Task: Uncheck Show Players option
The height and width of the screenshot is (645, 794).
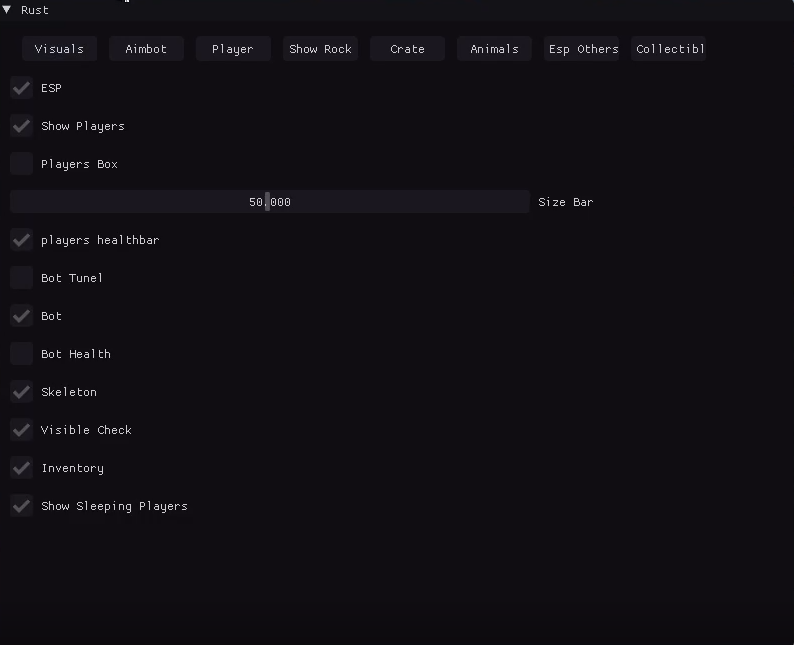Action: tap(21, 126)
